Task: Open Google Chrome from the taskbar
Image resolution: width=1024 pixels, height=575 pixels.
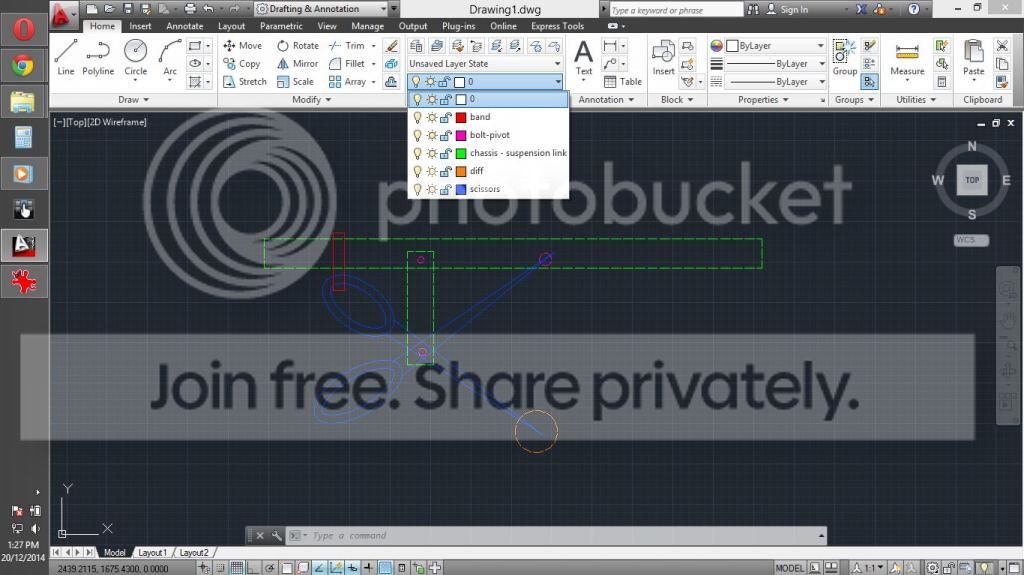Action: tap(23, 67)
